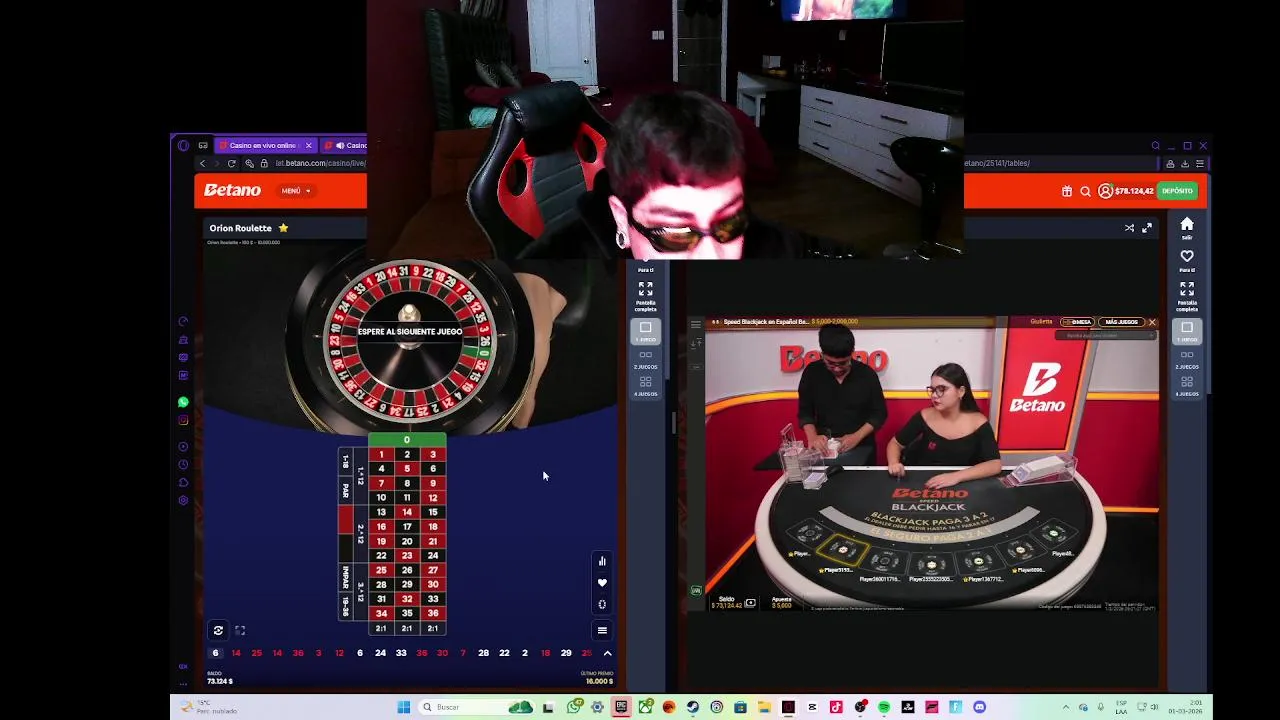Close the Speed Blackjack game panel
The image size is (1280, 720).
coord(1152,322)
